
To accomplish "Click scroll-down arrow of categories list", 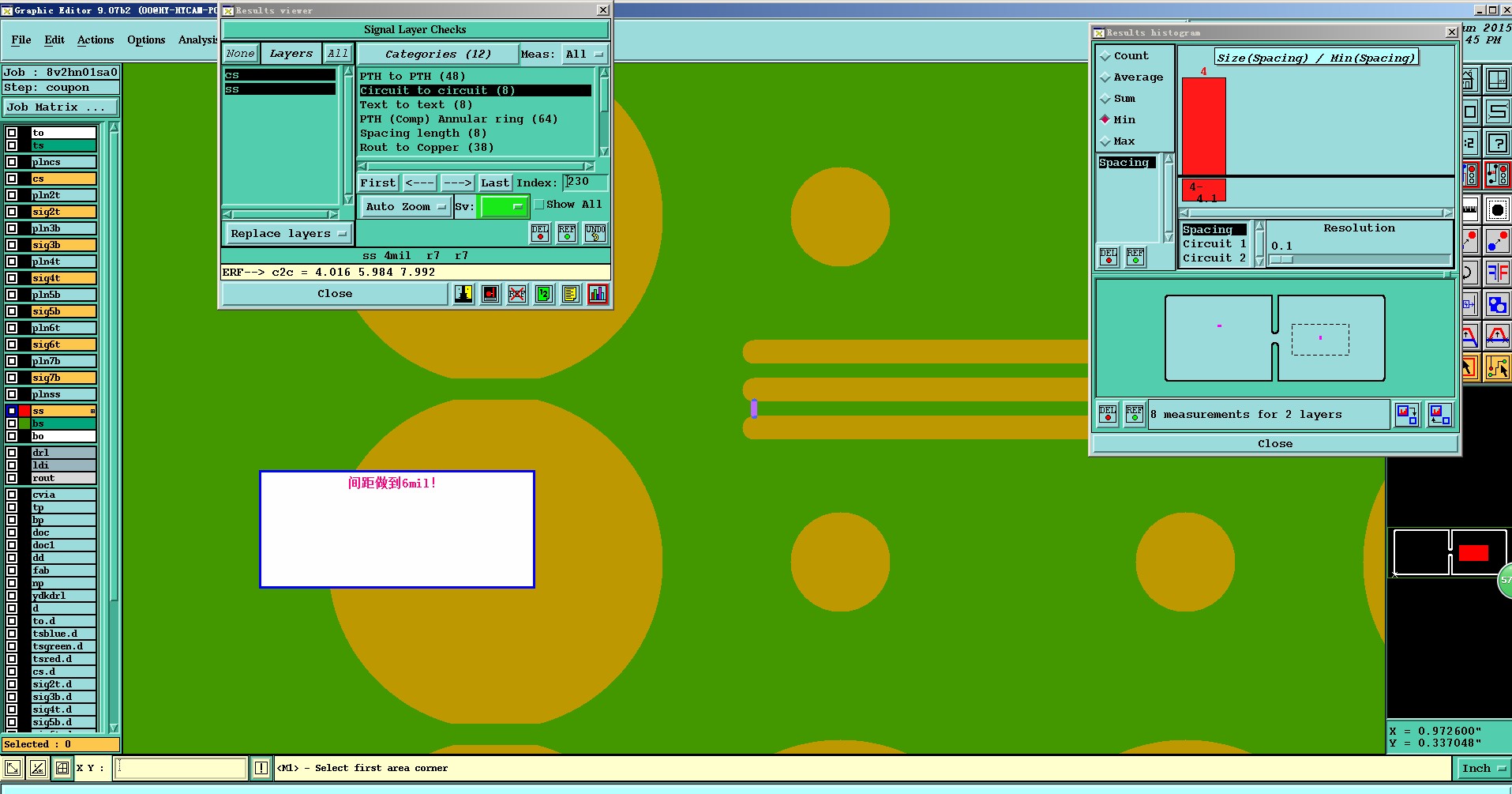I will click(604, 152).
